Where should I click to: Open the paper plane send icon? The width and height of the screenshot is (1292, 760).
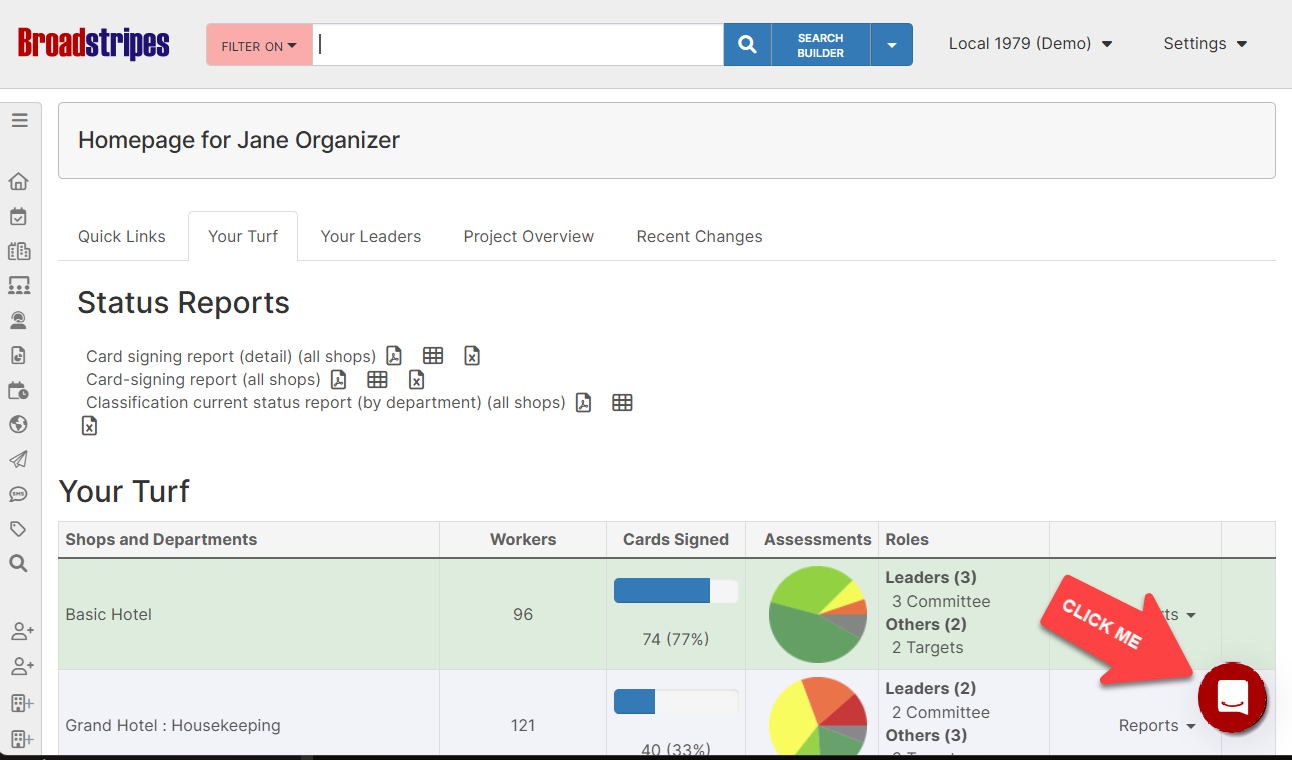(x=18, y=460)
